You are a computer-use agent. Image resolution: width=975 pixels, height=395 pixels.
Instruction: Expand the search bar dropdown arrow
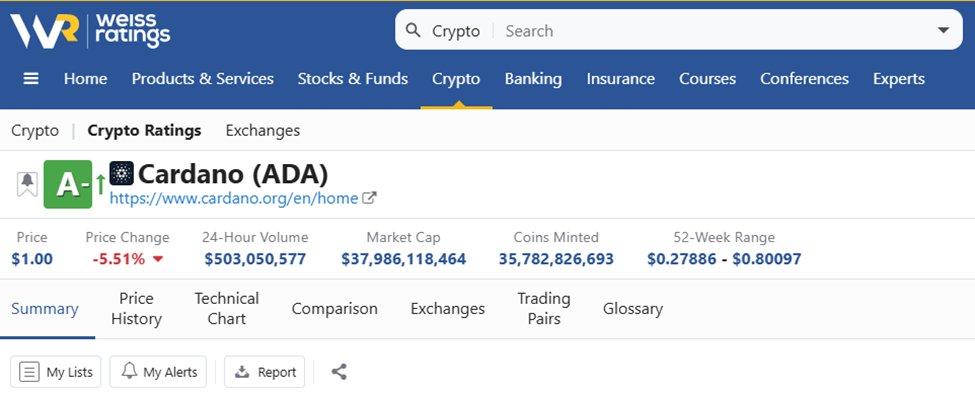coord(943,30)
